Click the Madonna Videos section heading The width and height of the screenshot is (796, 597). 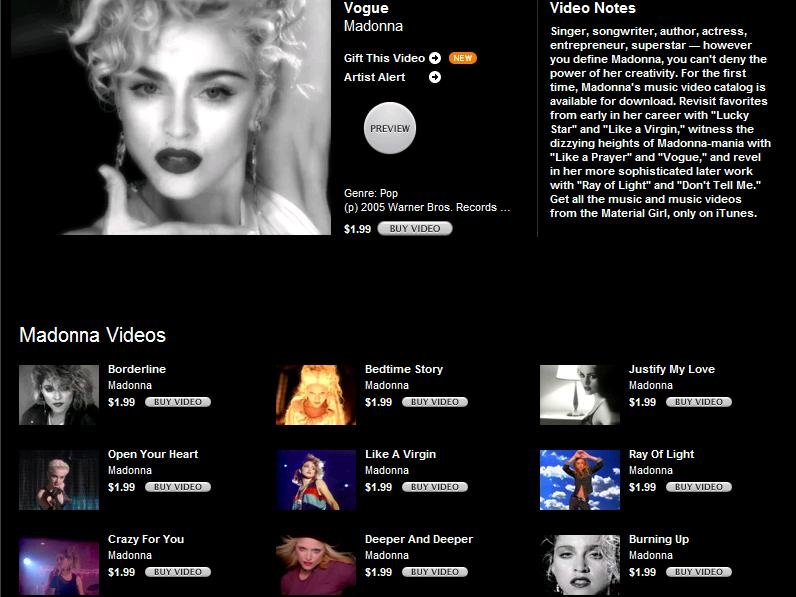click(92, 335)
